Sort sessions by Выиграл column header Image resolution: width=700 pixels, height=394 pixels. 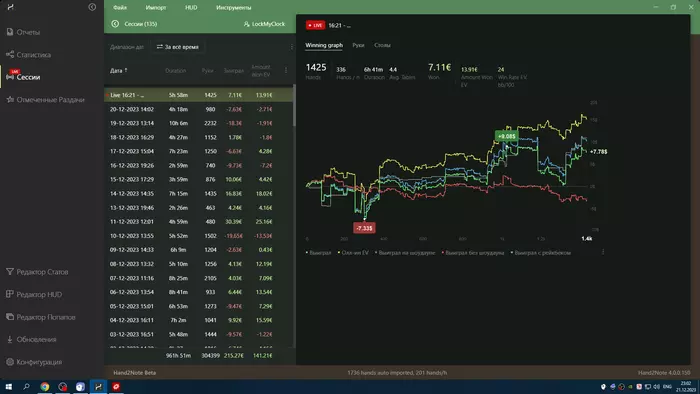[x=233, y=71]
